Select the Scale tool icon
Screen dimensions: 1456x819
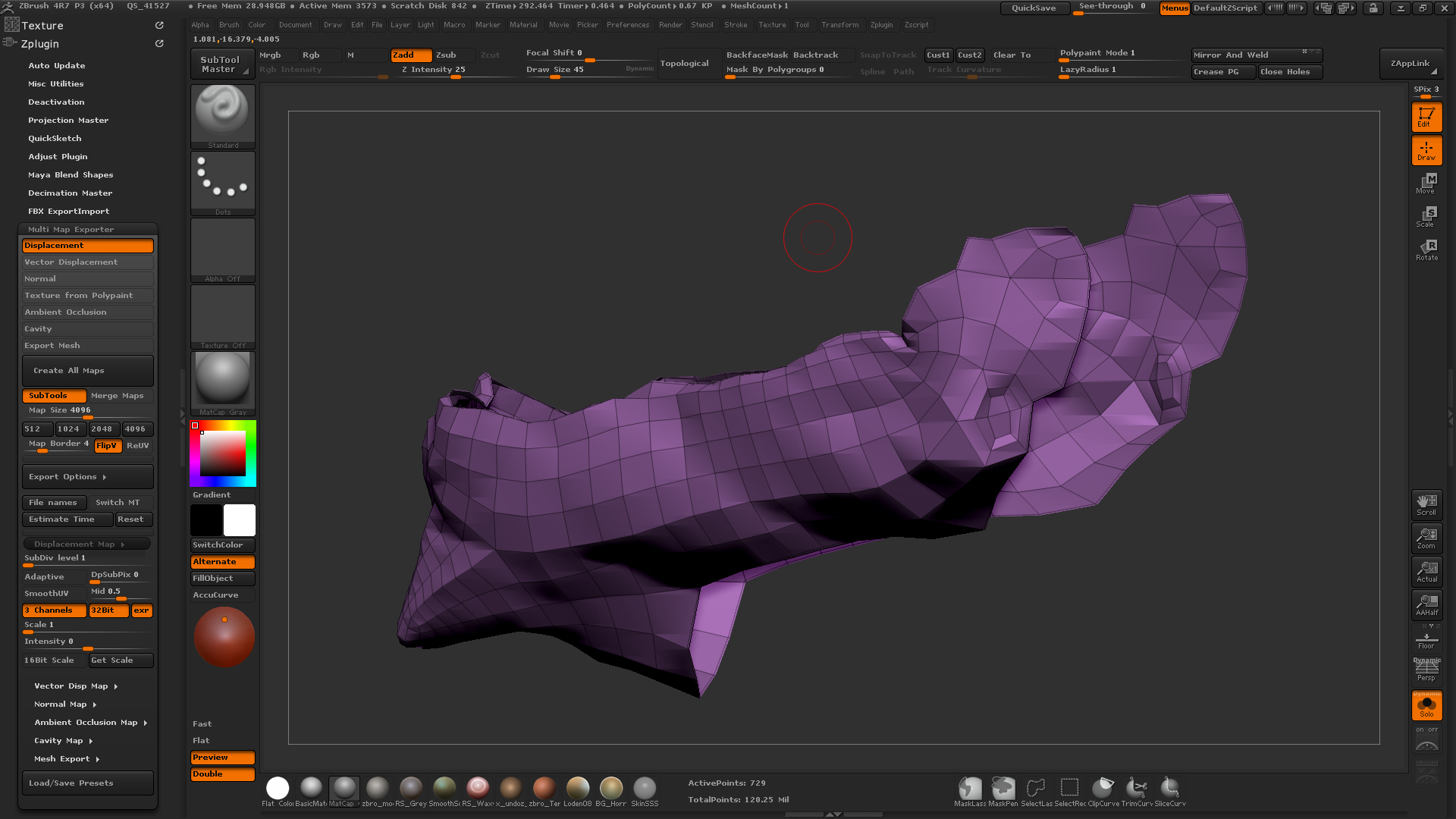pos(1426,217)
